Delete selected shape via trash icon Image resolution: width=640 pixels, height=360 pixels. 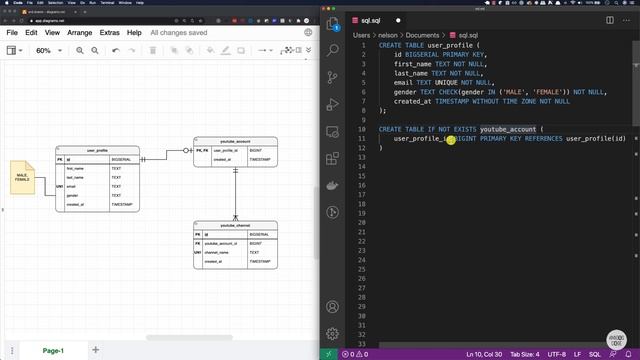[153, 51]
